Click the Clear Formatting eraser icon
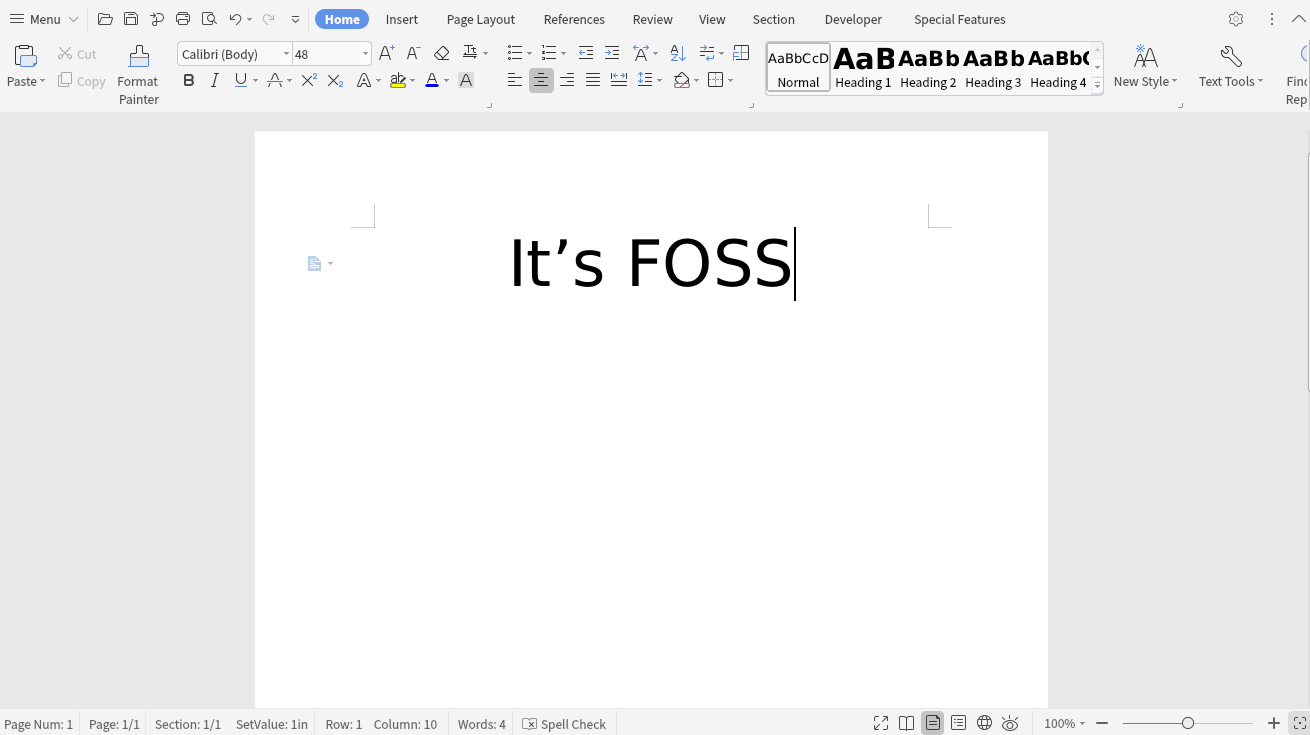 click(441, 53)
